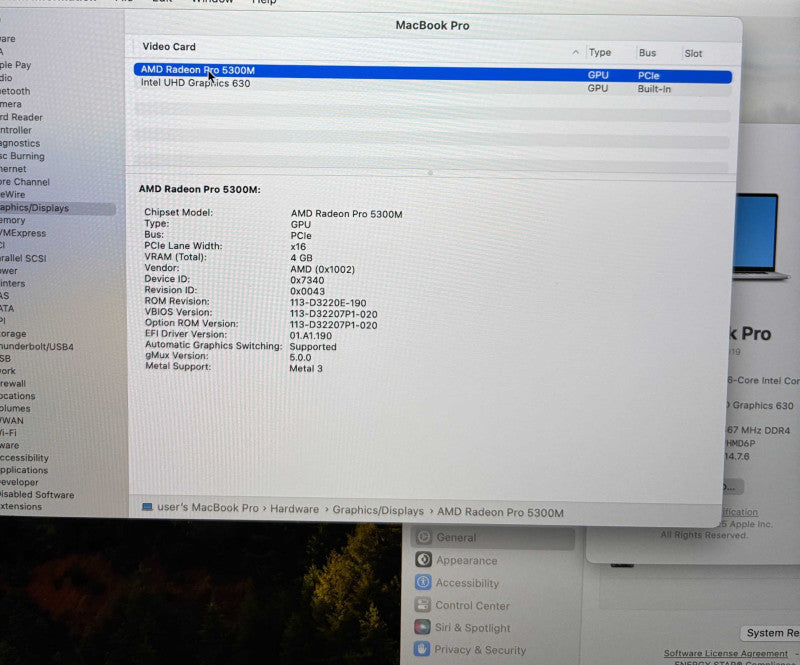Open Wi-Fi in the sidebar
Screen dimensions: 800x665
pyautogui.click(x=8, y=433)
